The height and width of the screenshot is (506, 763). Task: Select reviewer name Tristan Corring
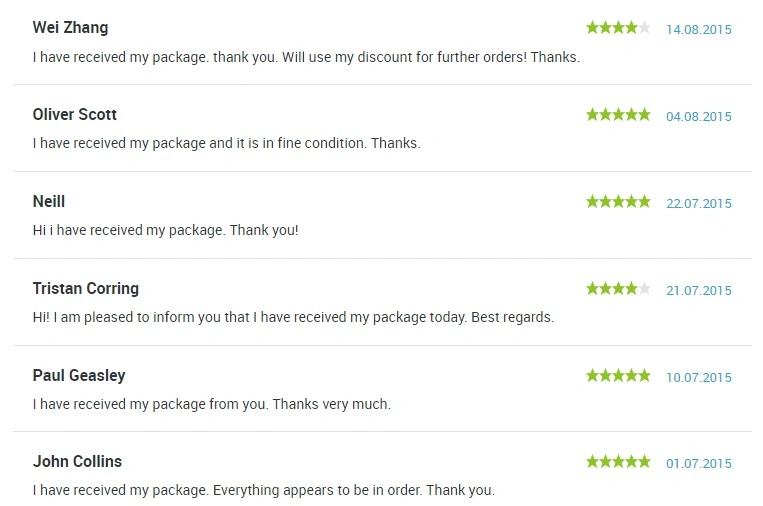pyautogui.click(x=86, y=289)
